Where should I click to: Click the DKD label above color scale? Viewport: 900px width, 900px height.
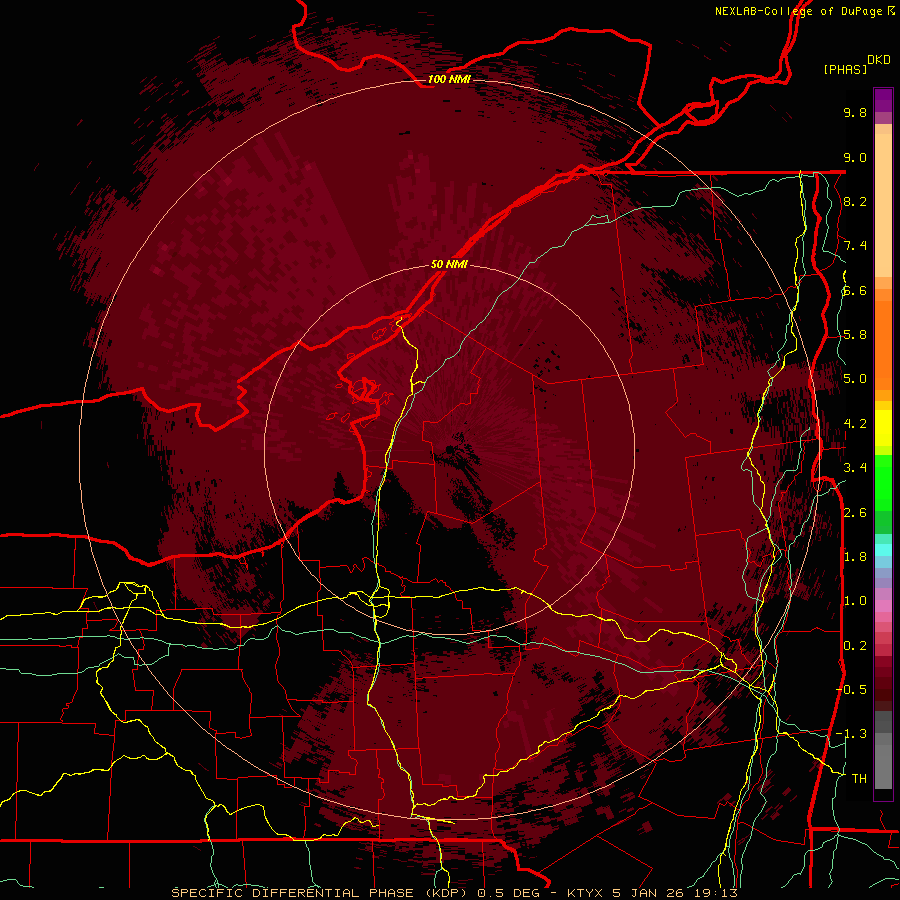878,60
